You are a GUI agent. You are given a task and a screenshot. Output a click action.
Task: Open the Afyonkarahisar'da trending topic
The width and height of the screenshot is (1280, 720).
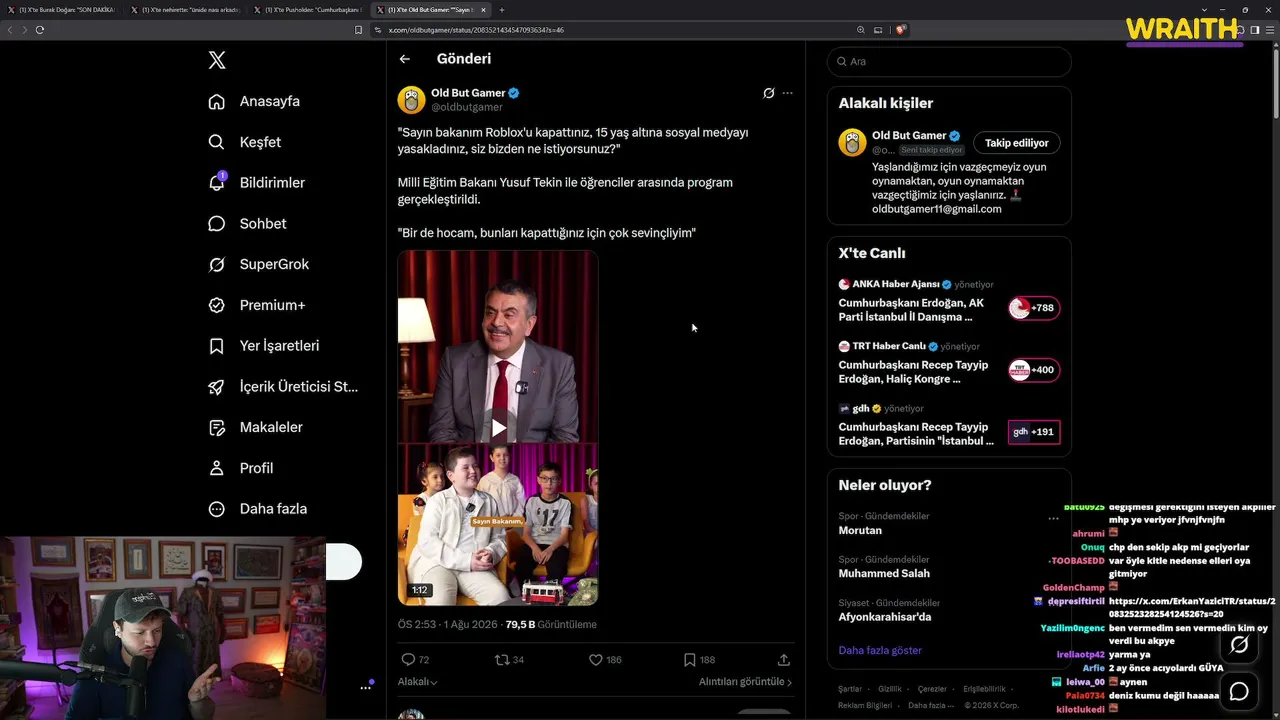(x=885, y=617)
